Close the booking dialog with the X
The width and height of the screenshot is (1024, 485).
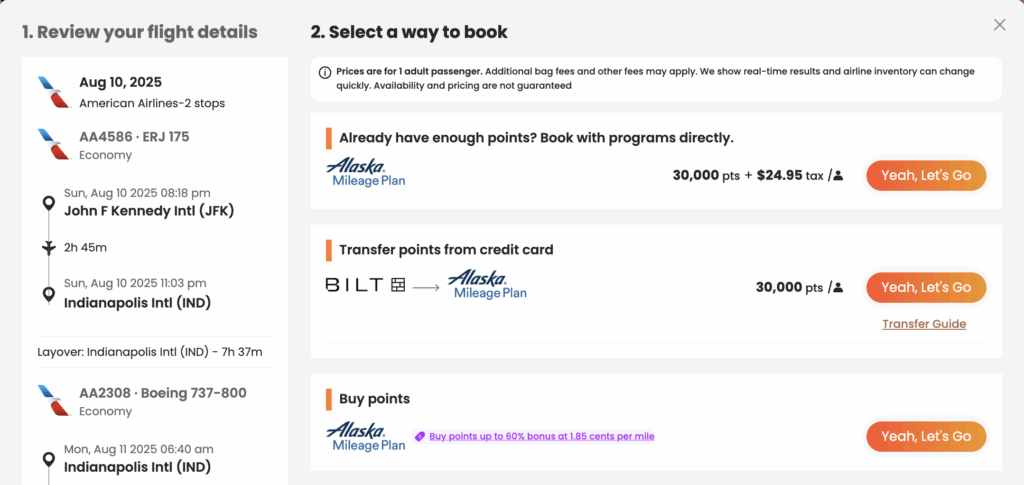coord(999,25)
